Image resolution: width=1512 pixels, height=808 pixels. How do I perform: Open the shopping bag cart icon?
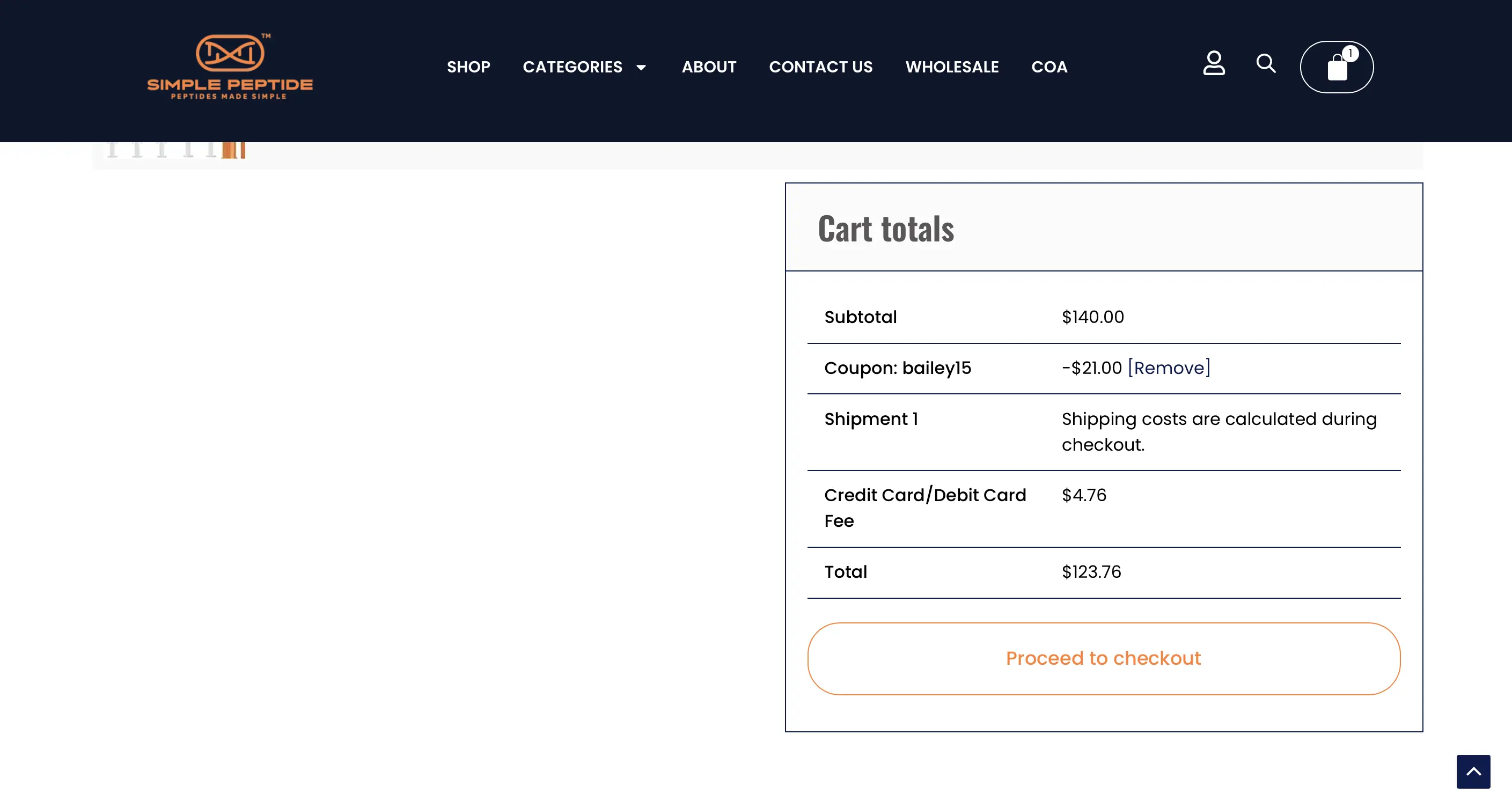pyautogui.click(x=1336, y=69)
